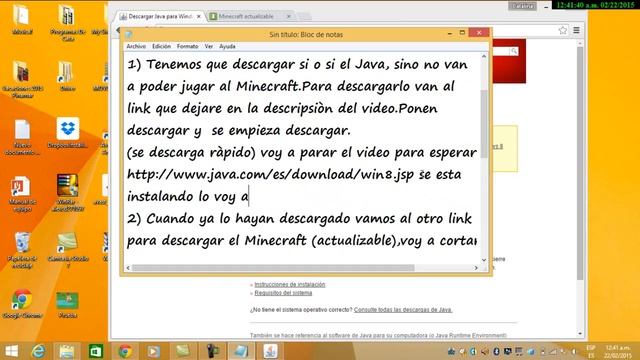Click Notepad's horizontal scrollbar right arrow
Image resolution: width=640 pixels, height=360 pixels.
tap(476, 268)
